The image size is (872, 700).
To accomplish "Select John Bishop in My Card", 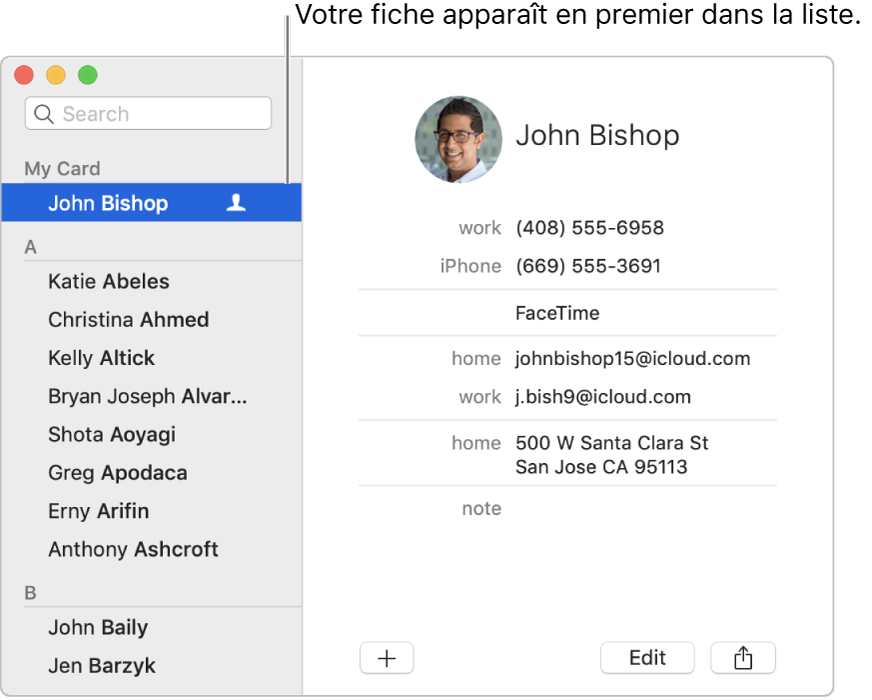I will pyautogui.click(x=151, y=203).
